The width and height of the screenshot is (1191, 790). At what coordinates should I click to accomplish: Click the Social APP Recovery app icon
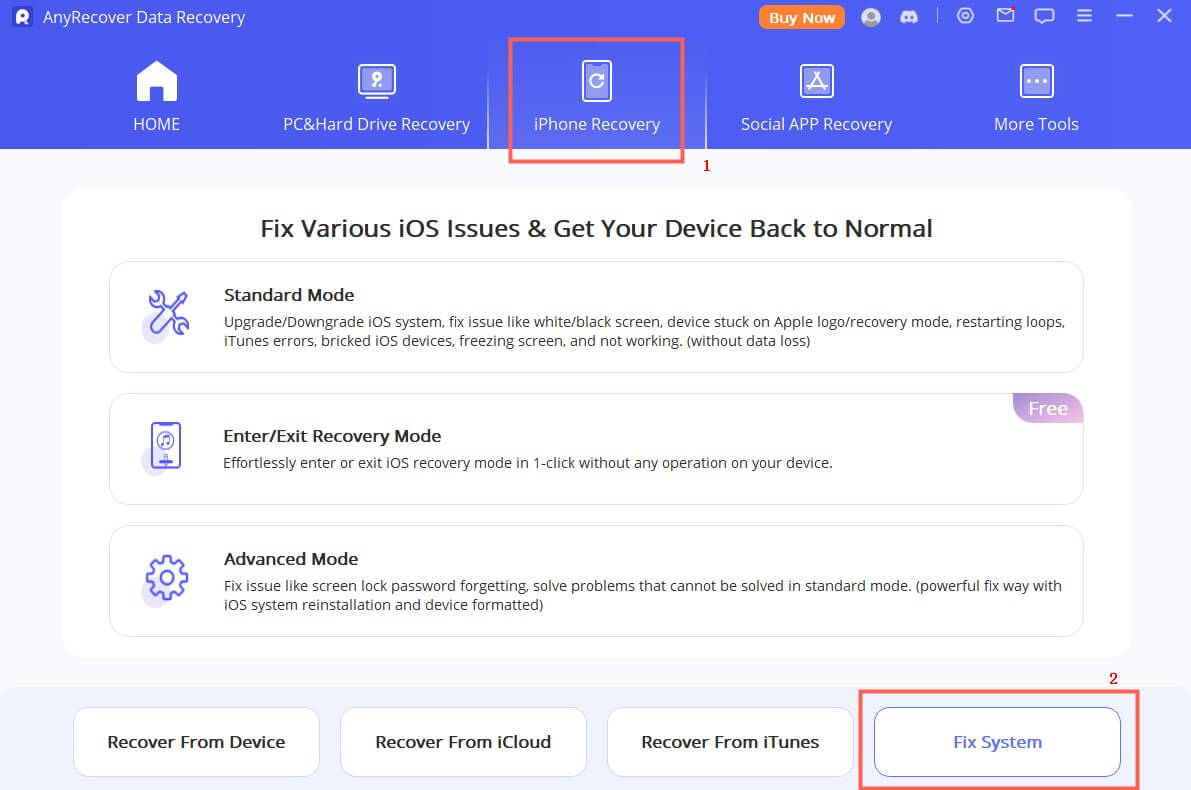[817, 81]
